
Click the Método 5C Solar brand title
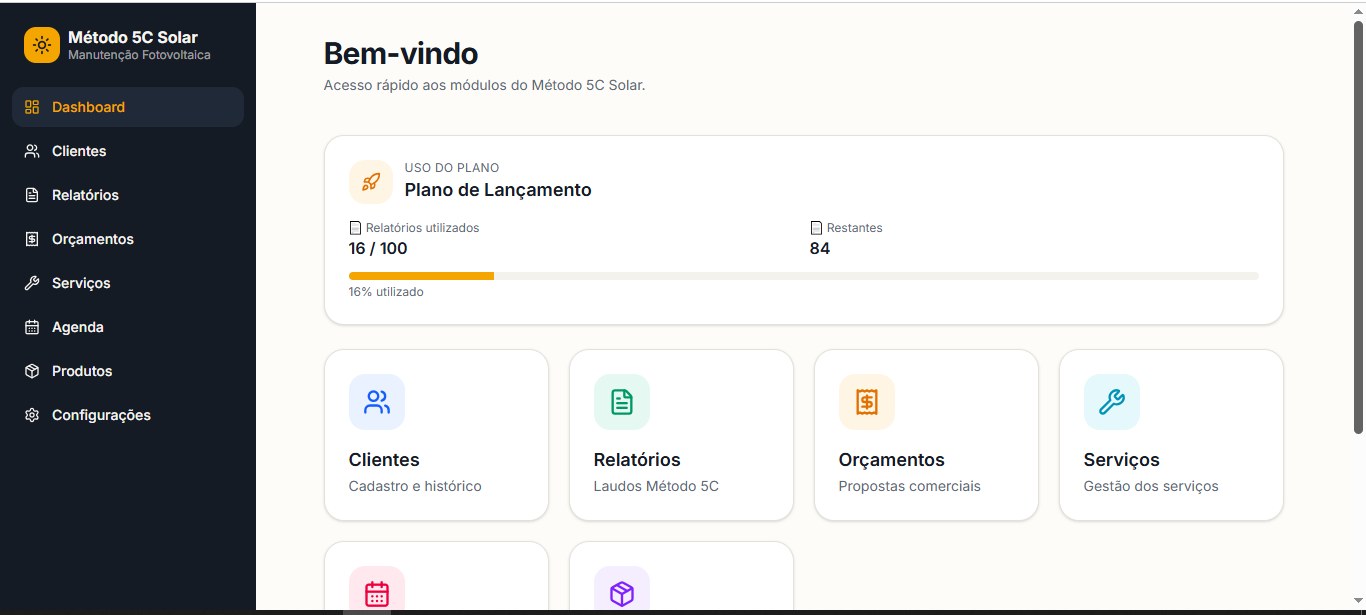133,37
